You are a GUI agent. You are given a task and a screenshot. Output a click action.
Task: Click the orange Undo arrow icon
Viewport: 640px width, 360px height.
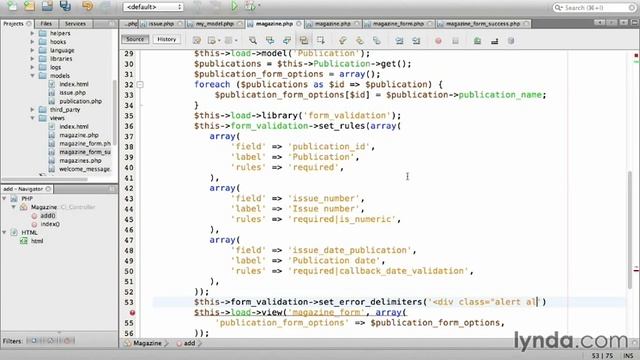tap(87, 6)
